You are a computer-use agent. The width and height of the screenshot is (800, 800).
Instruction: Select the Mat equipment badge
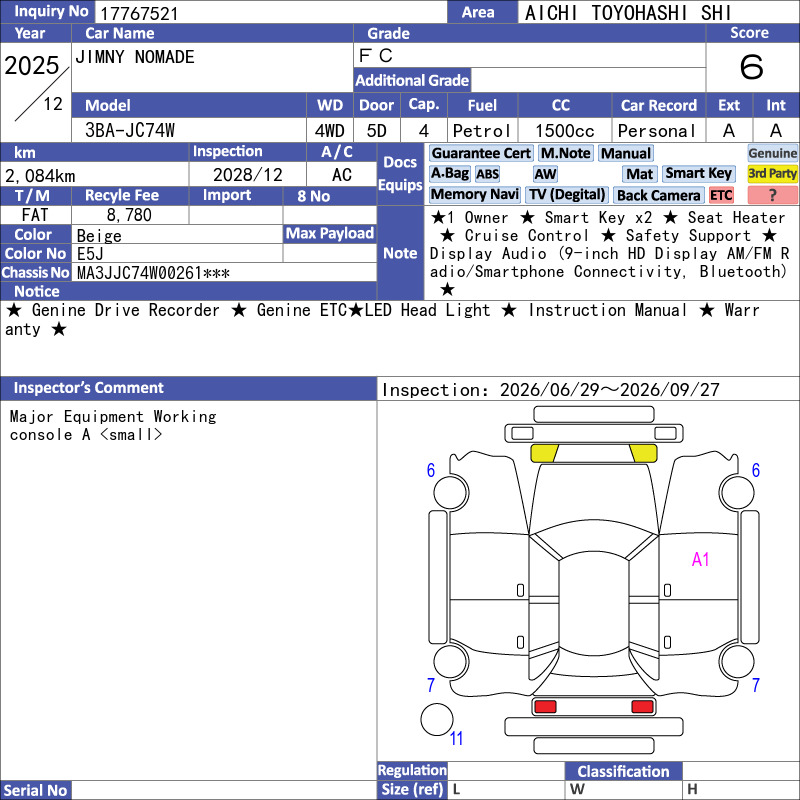click(640, 174)
